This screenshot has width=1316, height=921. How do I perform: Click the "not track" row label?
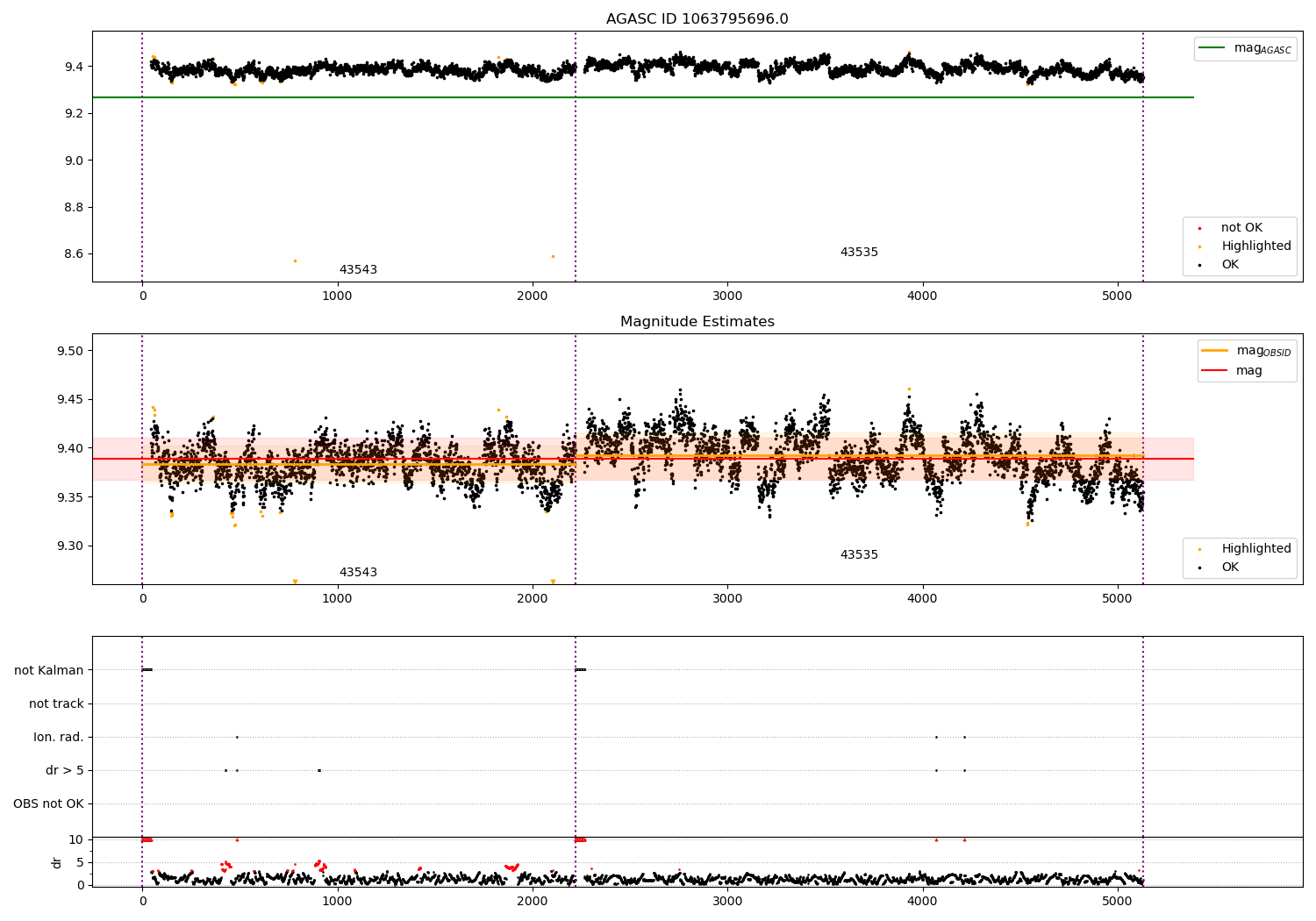56,704
